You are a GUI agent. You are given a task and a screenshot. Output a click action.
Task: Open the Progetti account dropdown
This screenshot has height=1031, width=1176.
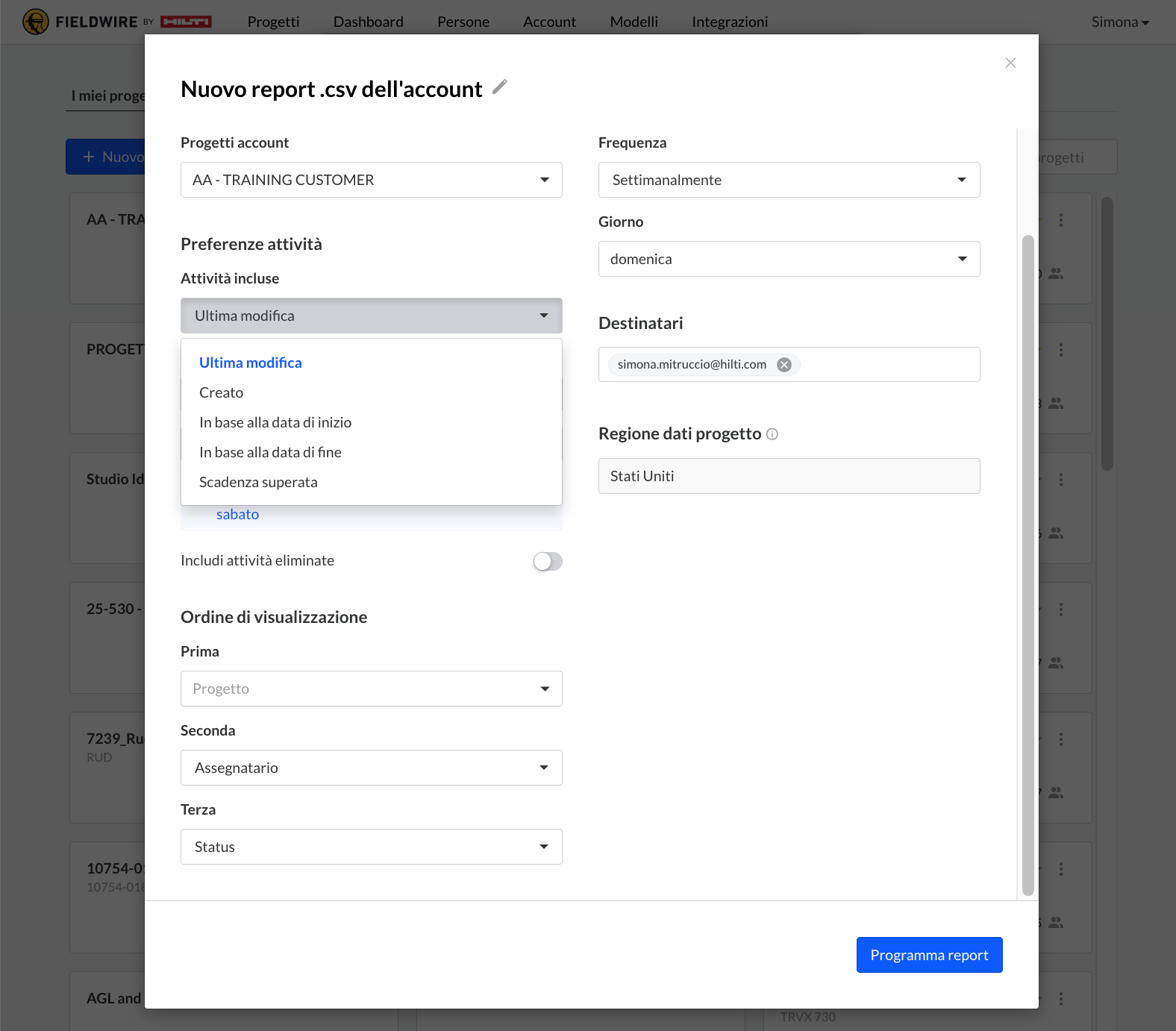[x=371, y=180]
